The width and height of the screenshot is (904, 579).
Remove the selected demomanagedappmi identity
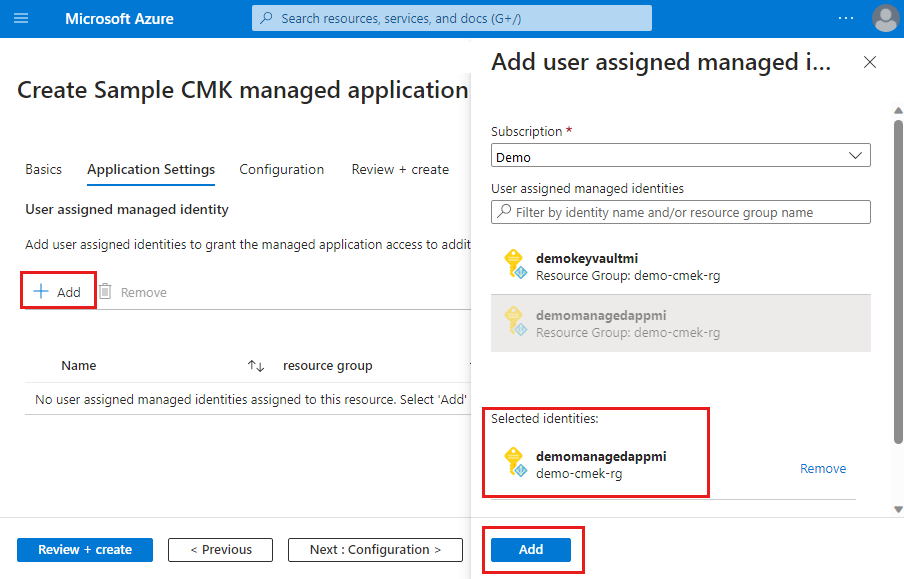coord(822,468)
